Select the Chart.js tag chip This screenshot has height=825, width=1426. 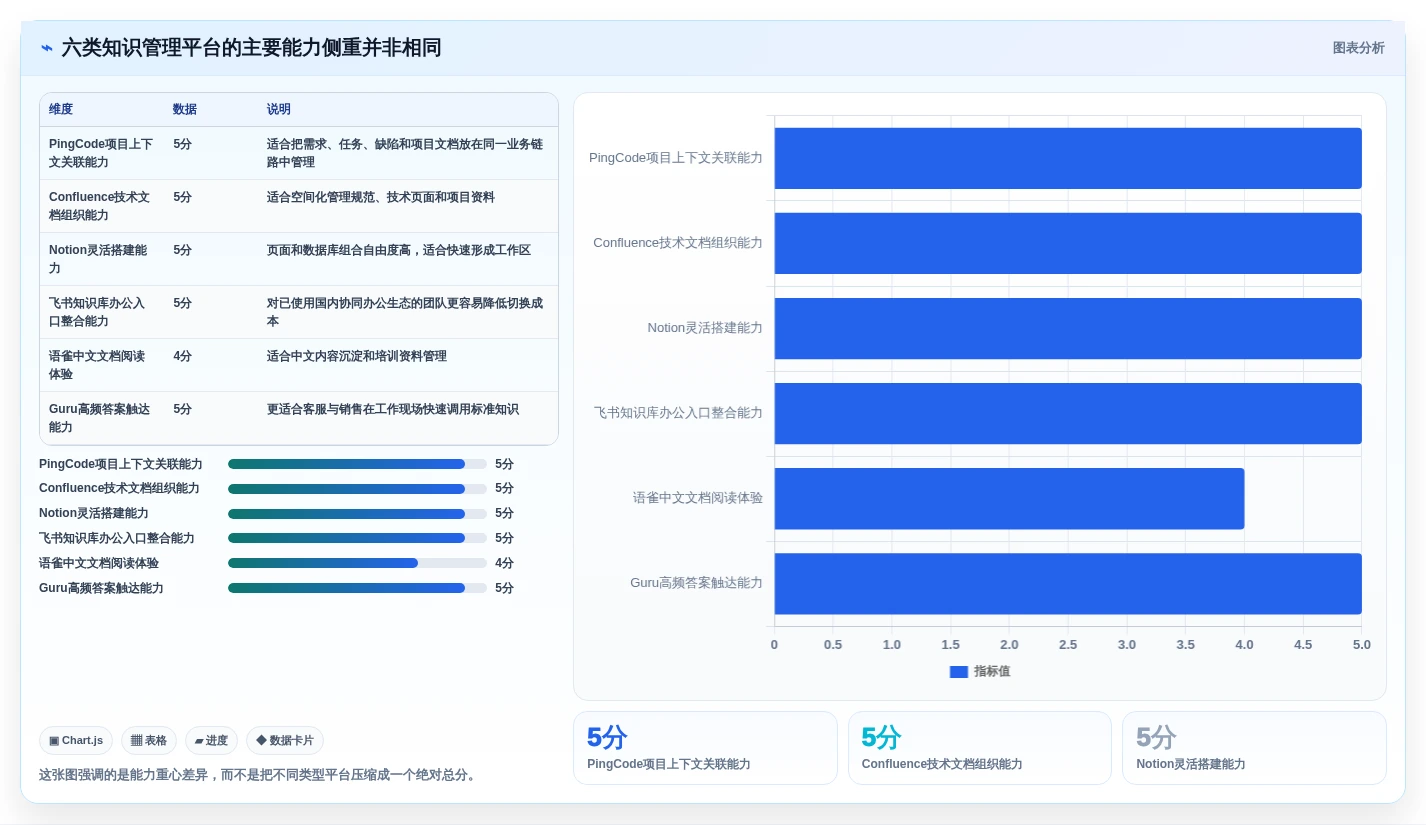tap(76, 740)
